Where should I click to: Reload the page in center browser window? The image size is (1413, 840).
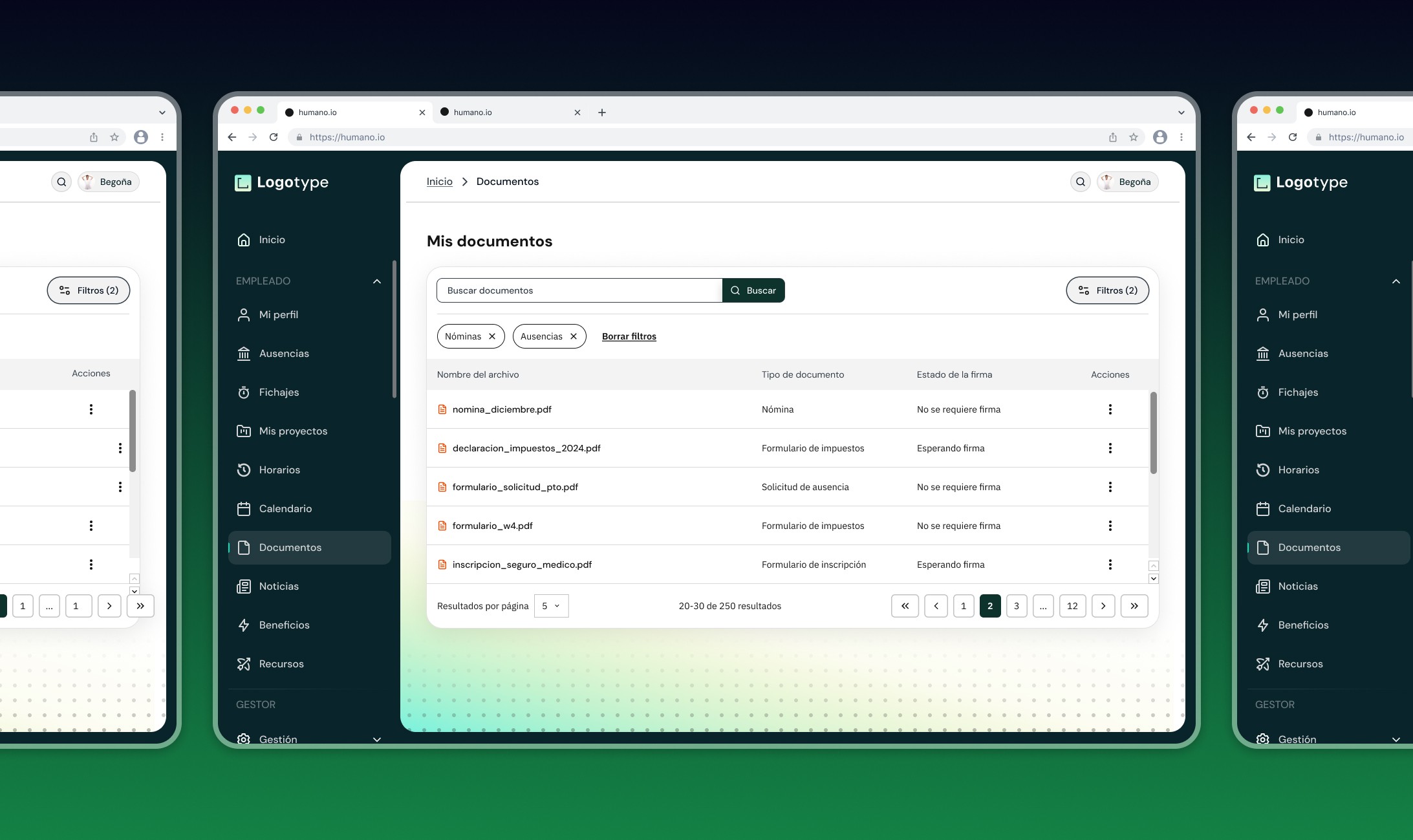[x=274, y=137]
